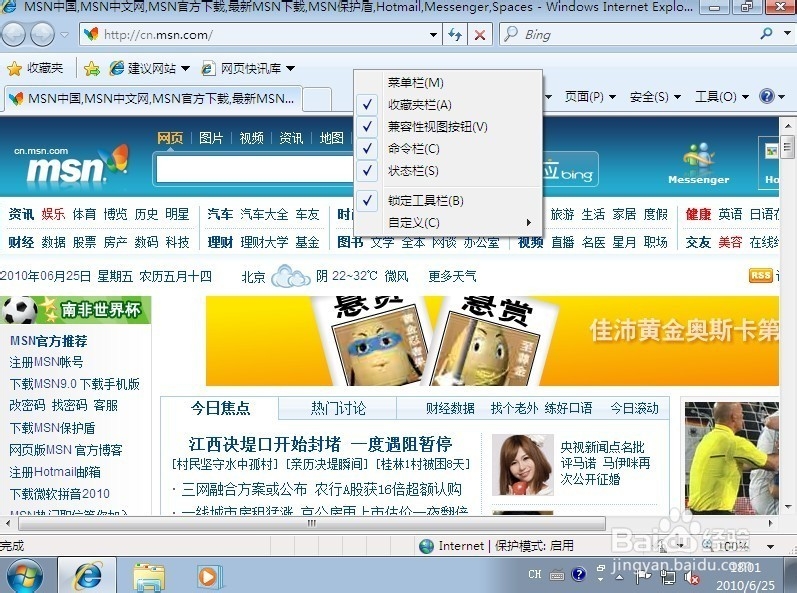This screenshot has height=593, width=797.
Task: Select 地图 map search tab
Action: [331, 138]
